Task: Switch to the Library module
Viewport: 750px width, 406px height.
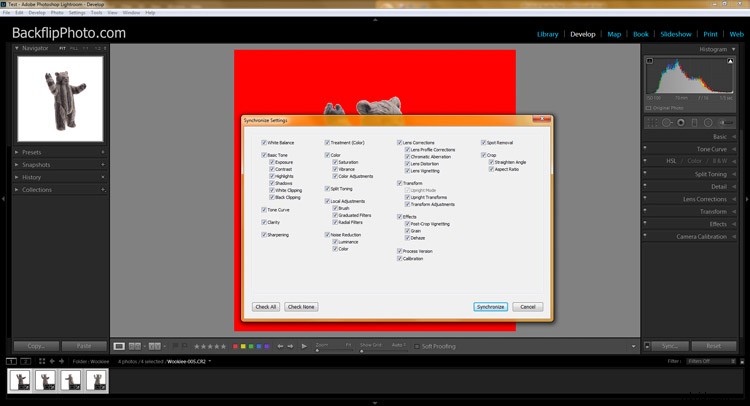Action: [x=547, y=34]
